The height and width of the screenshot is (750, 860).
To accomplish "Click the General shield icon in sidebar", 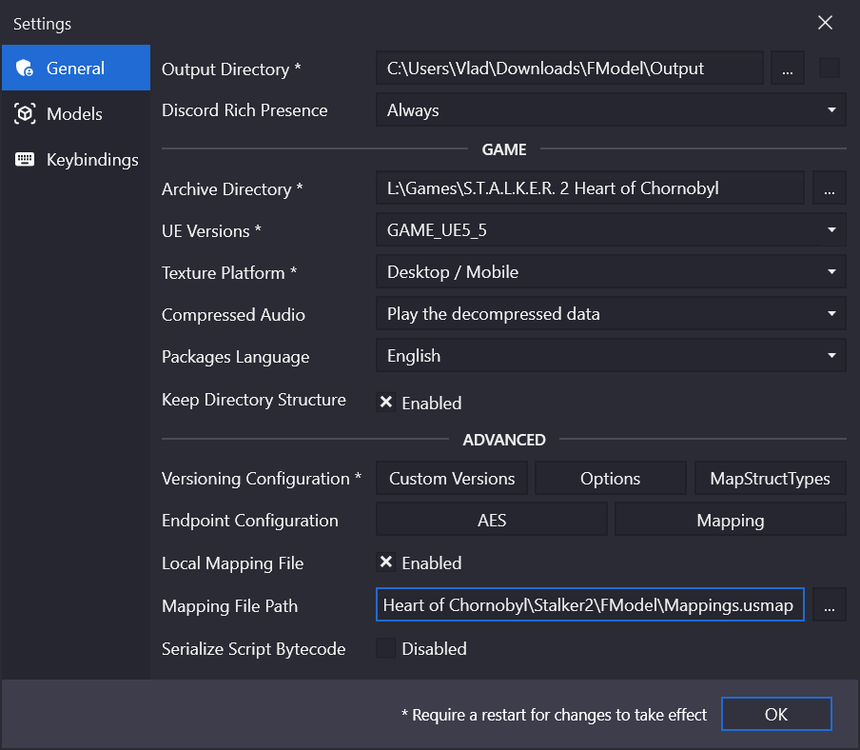I will tap(25, 69).
